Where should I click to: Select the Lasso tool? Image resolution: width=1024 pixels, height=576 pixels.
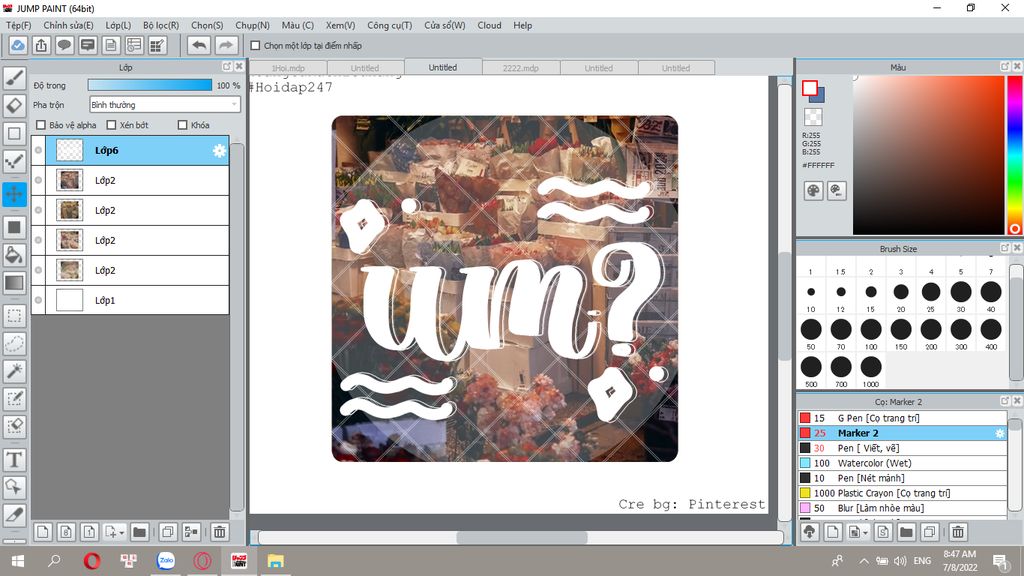click(14, 344)
